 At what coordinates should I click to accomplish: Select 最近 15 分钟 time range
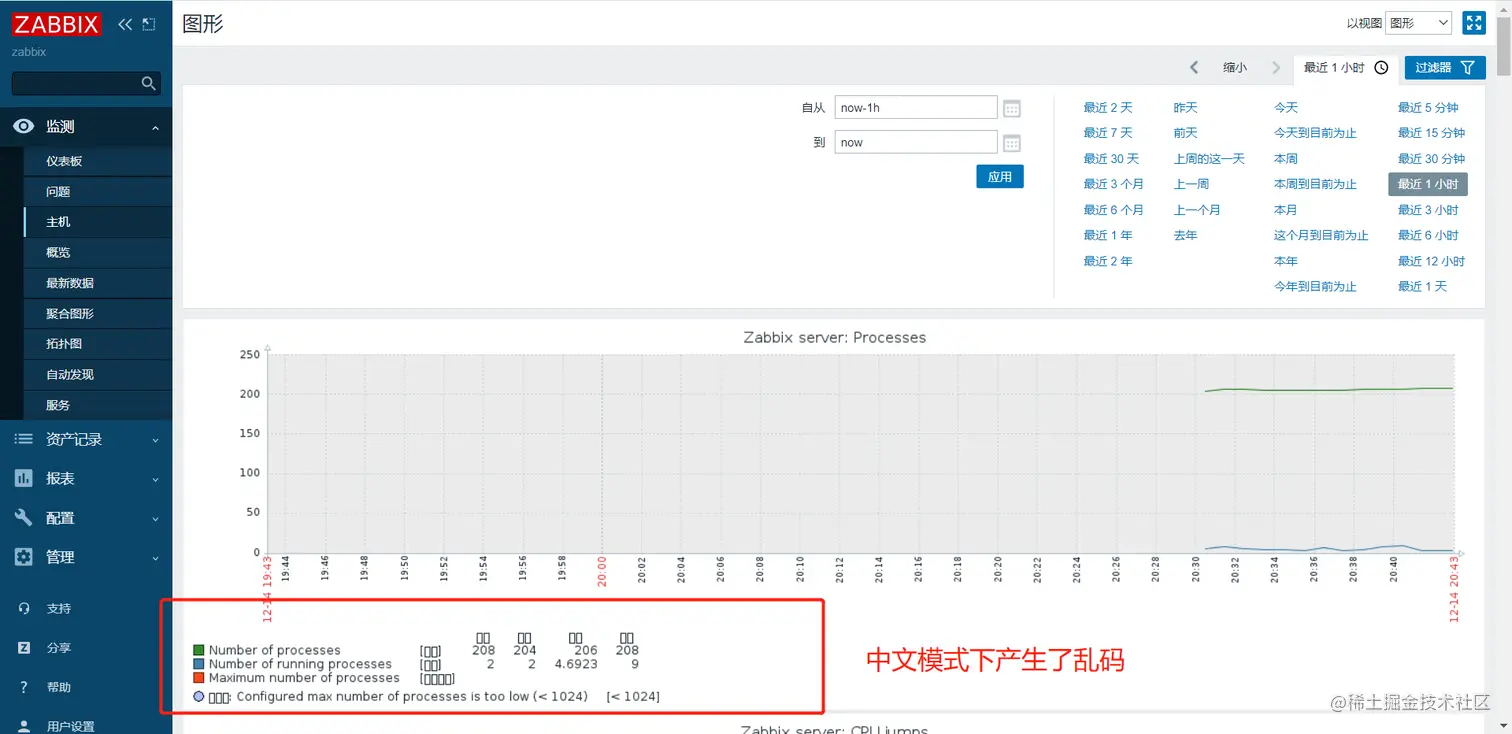coord(1431,133)
